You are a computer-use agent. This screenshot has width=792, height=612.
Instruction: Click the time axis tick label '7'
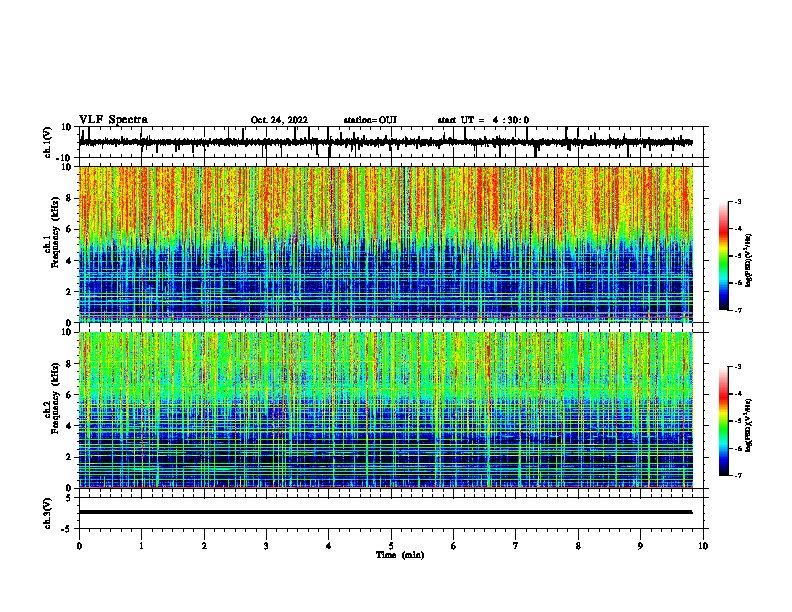[x=516, y=546]
